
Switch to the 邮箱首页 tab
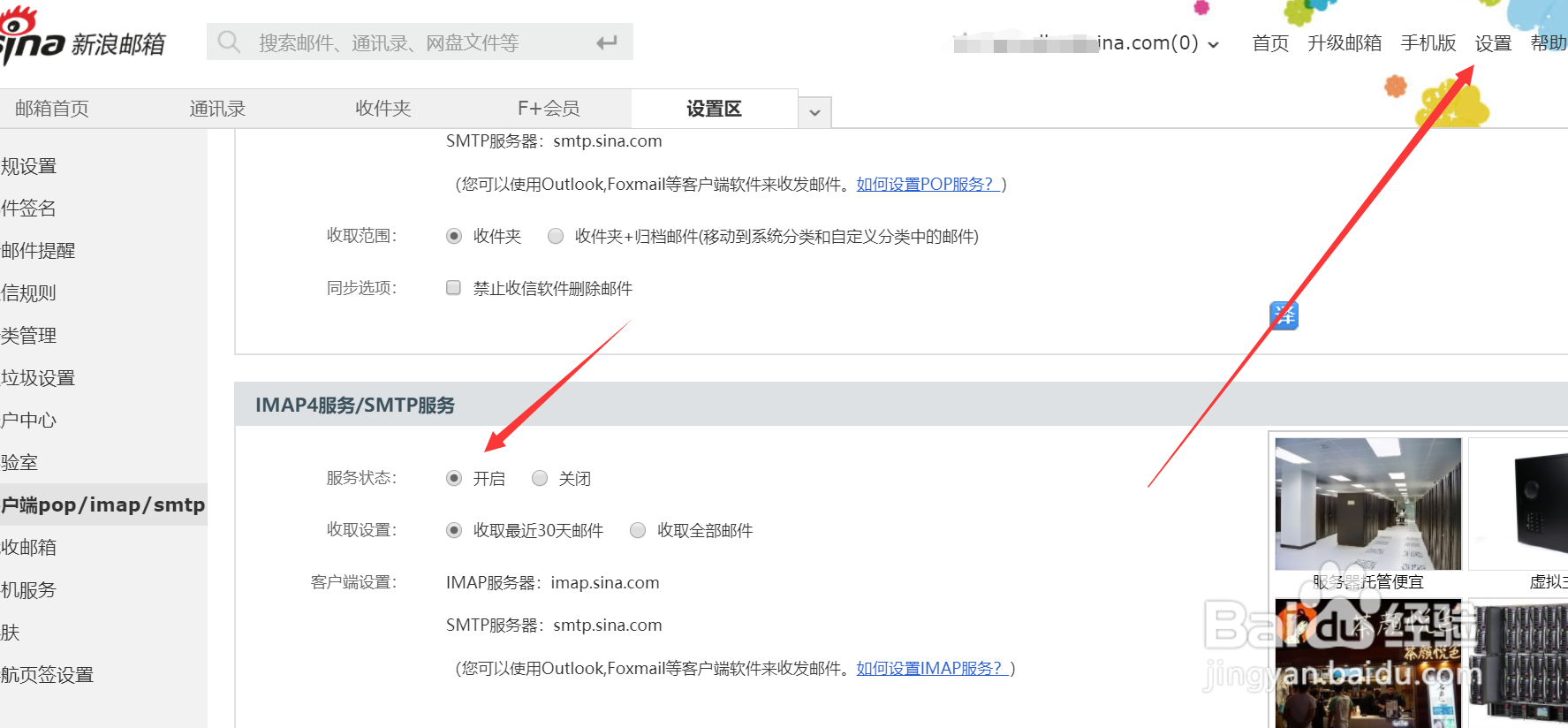(52, 109)
